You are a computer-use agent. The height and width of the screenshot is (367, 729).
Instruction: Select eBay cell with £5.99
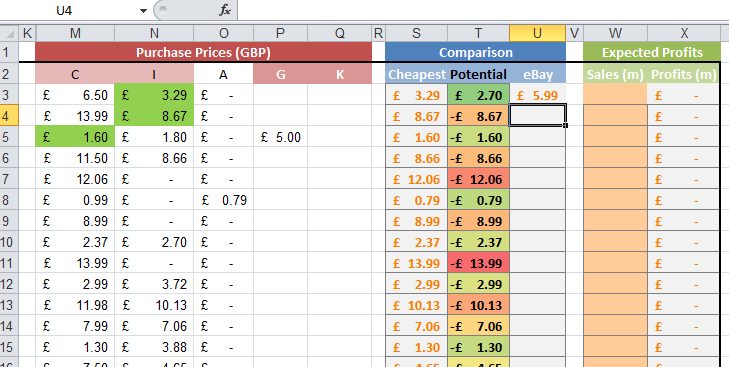click(537, 95)
